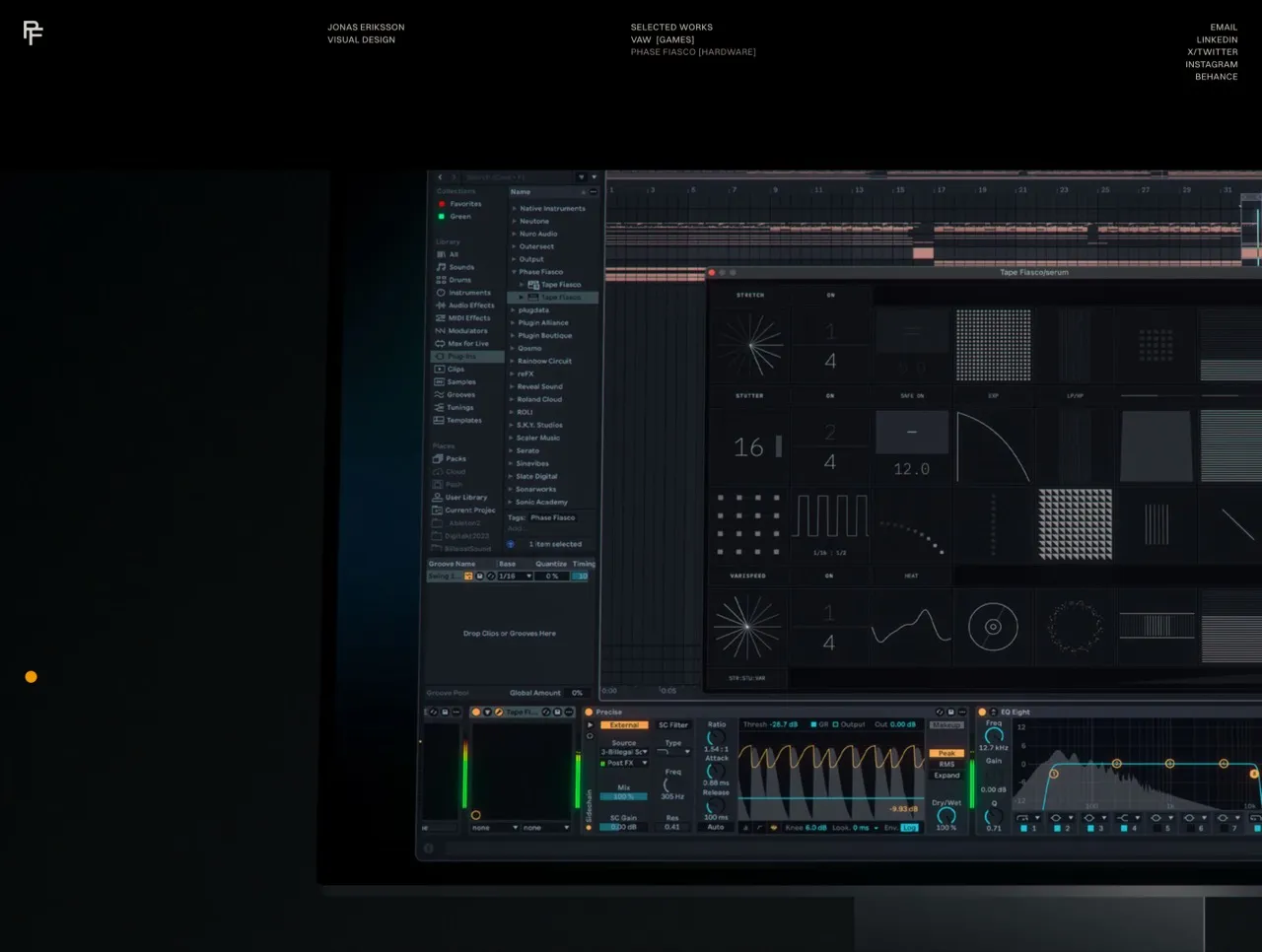The image size is (1262, 952).
Task: Click the Varispeed starburst dial
Action: pyautogui.click(x=747, y=627)
